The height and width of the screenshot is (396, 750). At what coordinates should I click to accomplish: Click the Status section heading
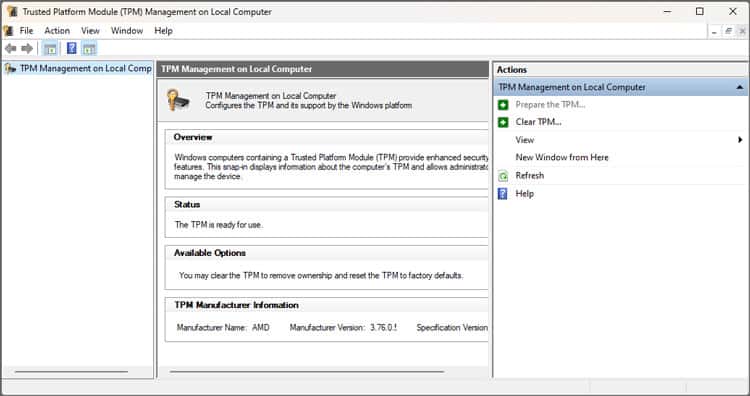(187, 205)
